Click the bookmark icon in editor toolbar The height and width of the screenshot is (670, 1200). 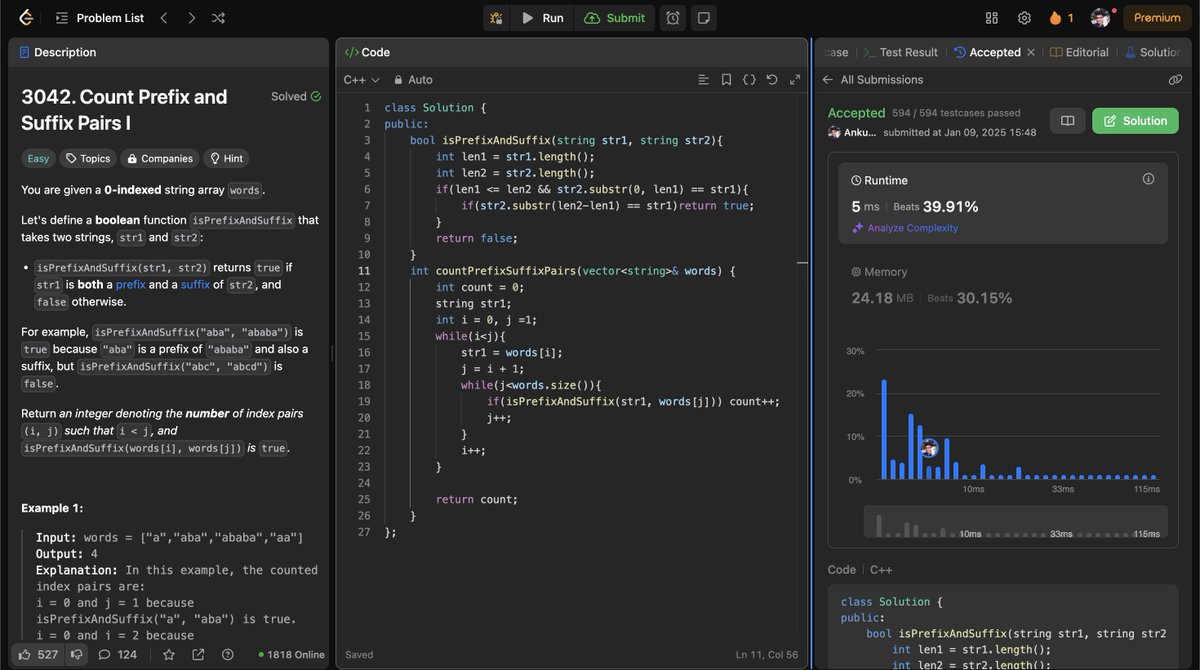(726, 79)
